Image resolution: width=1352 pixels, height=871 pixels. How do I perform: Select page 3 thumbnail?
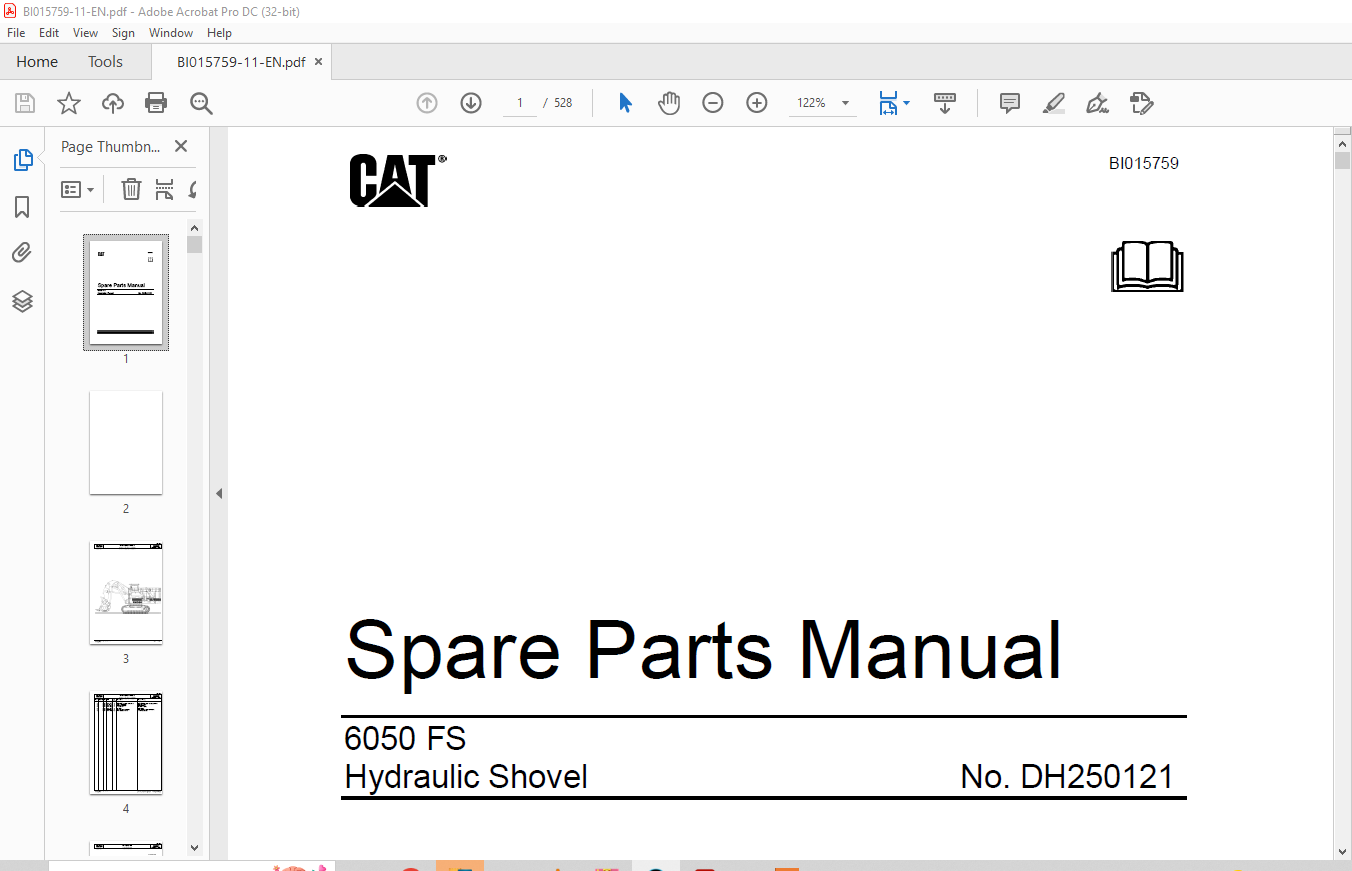(126, 593)
